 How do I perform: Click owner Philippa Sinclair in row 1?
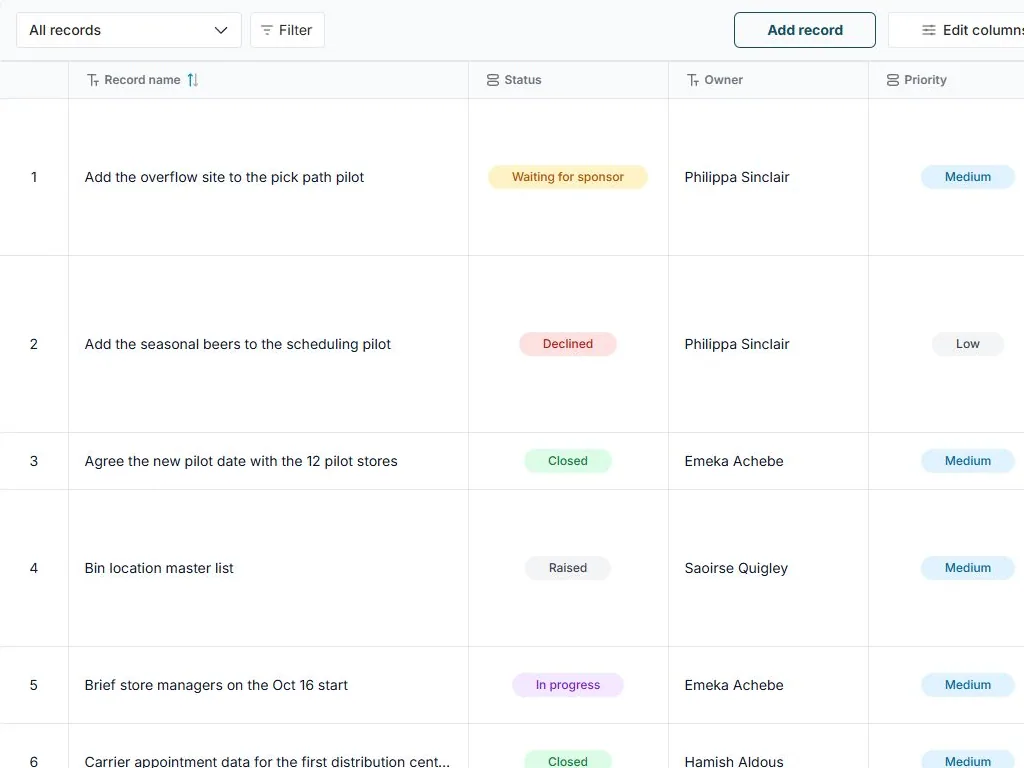737,177
